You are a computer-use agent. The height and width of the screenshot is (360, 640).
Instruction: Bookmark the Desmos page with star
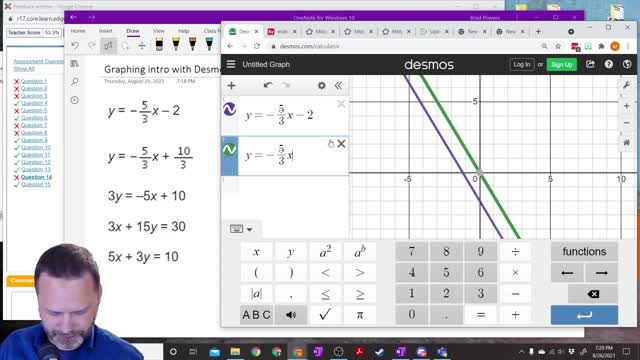point(558,46)
